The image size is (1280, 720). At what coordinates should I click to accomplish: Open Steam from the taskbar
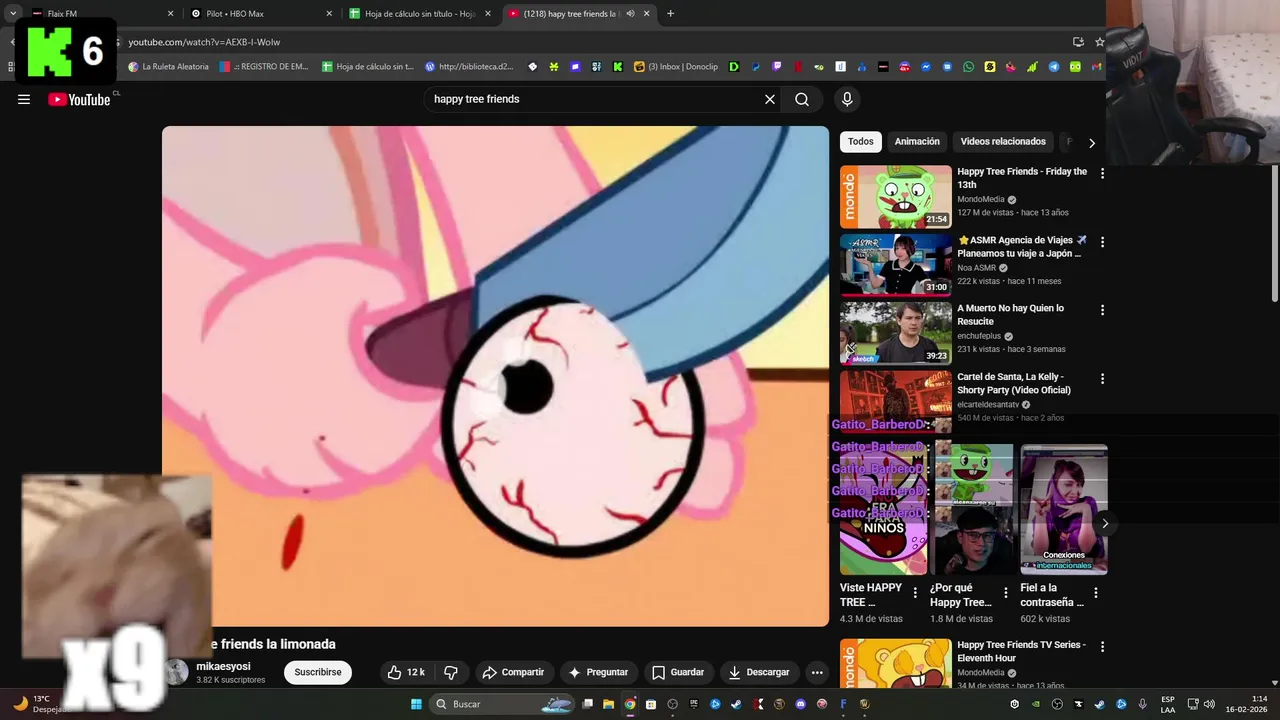click(735, 704)
